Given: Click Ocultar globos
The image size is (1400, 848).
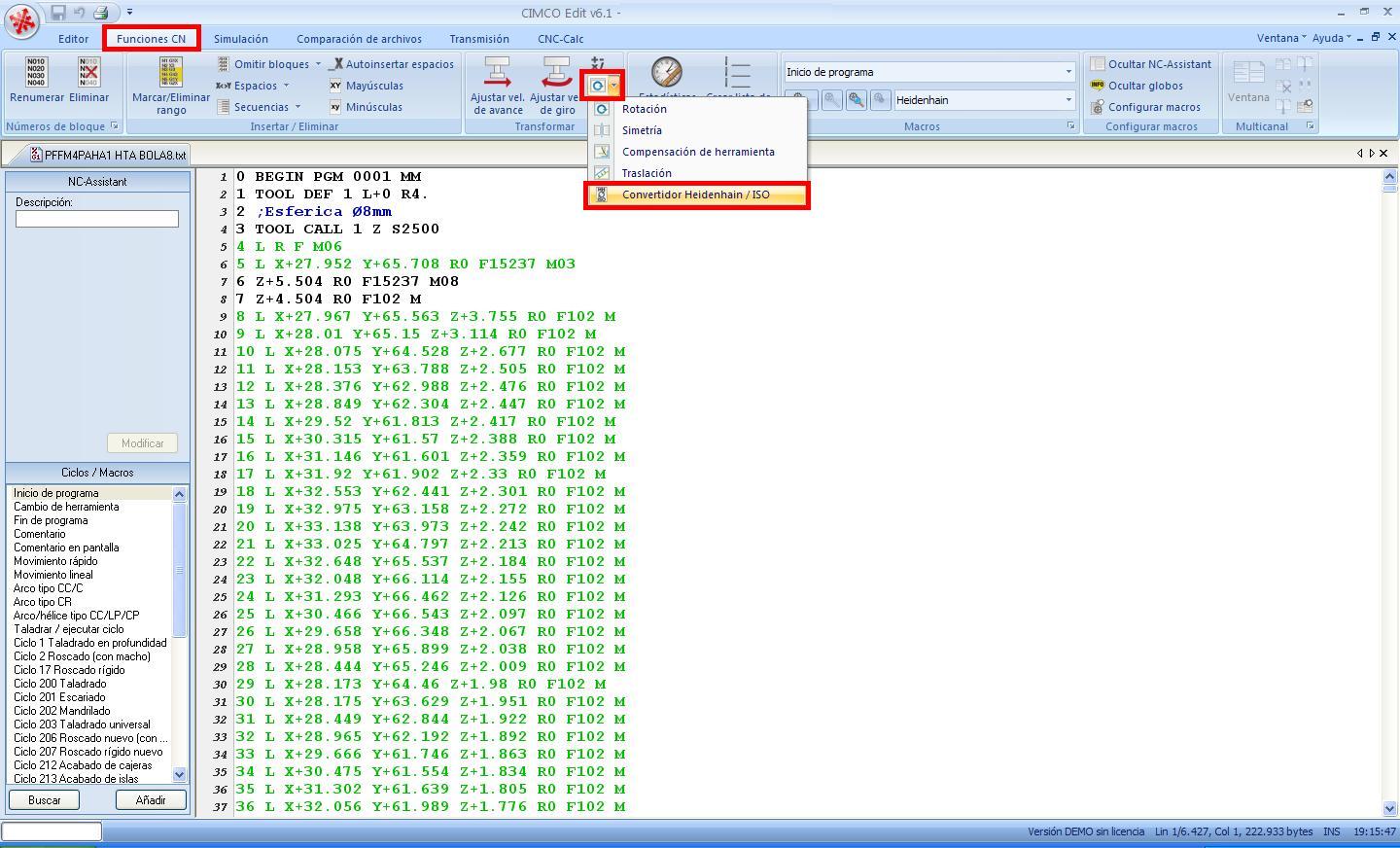Looking at the screenshot, I should click(1137, 86).
